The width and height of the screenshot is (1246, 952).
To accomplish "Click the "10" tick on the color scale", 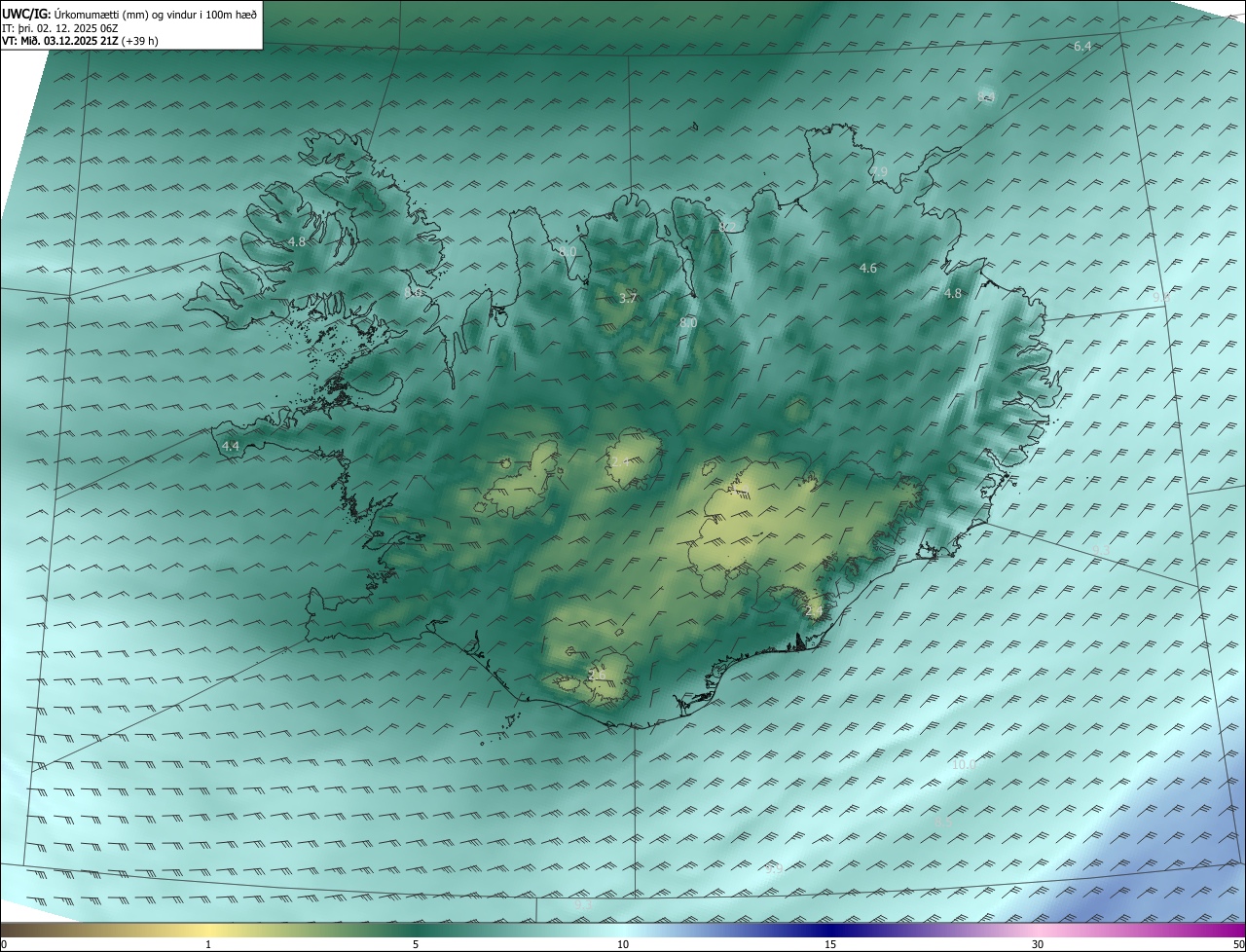I will tap(623, 944).
